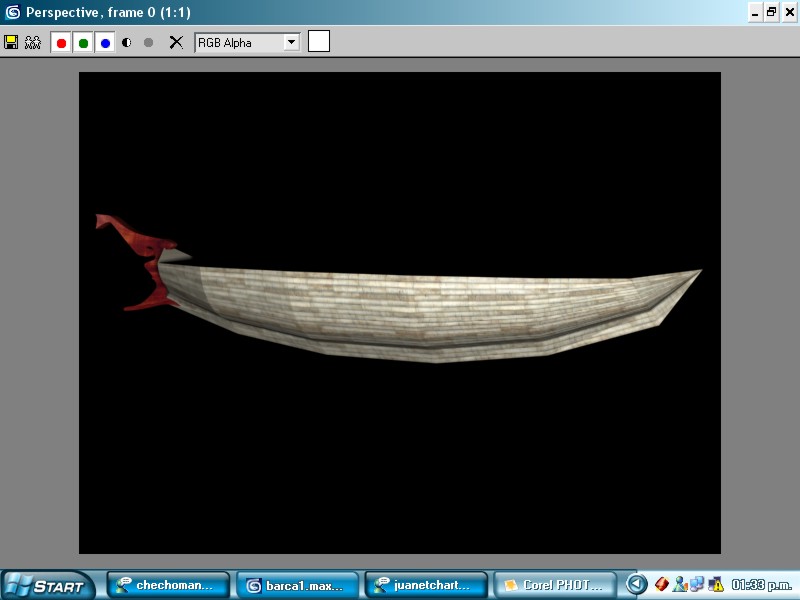Open the Start menu
800x600 pixels.
[x=48, y=586]
